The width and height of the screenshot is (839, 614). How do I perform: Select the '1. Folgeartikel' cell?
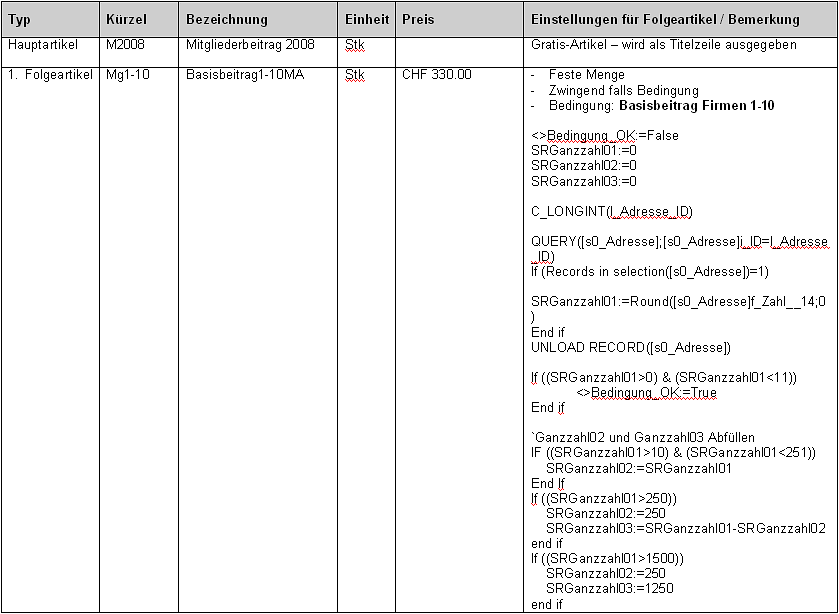pos(49,75)
